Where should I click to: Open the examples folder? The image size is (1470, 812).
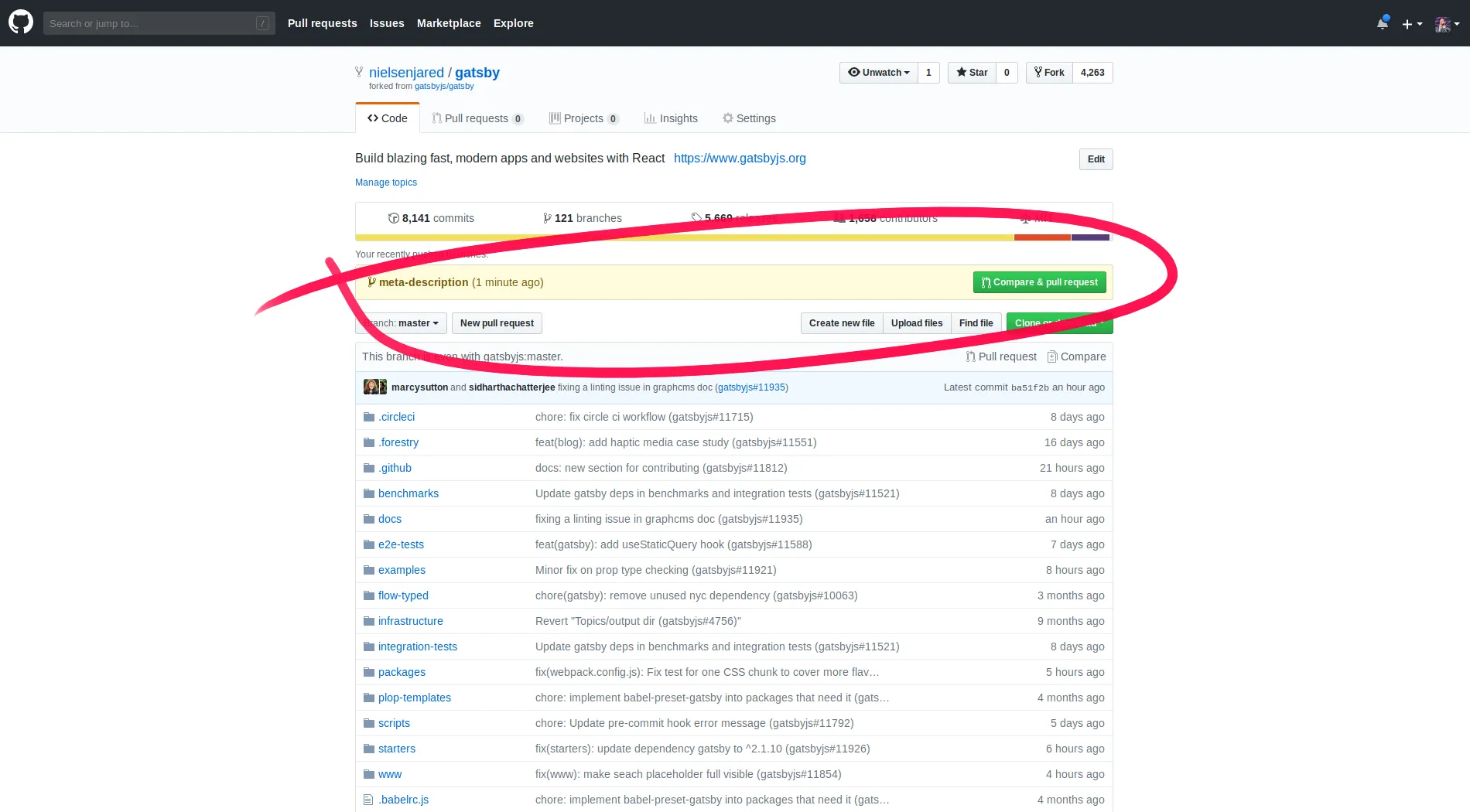[402, 570]
